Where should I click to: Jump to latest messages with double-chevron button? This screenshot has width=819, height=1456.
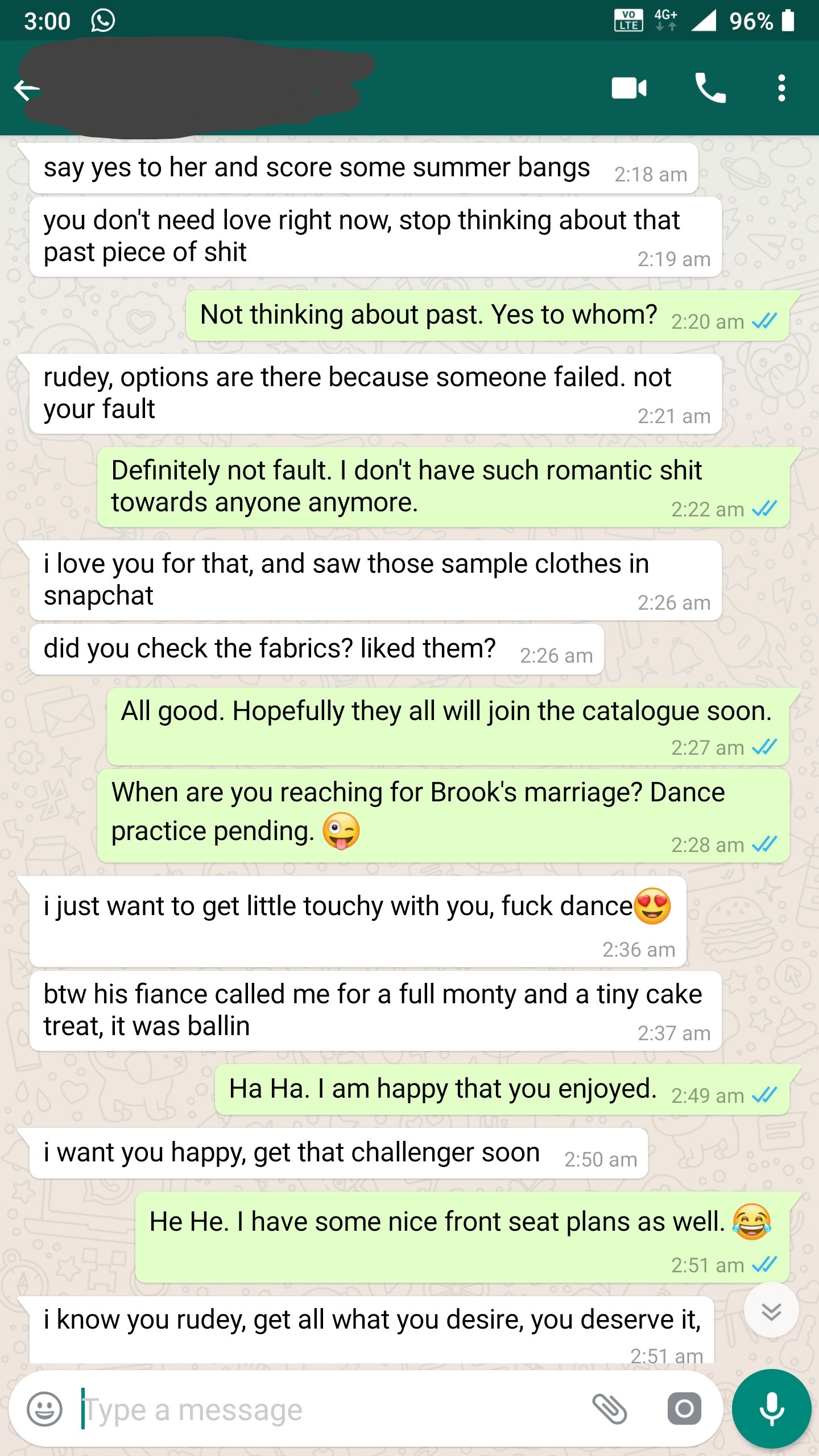pos(771,1312)
